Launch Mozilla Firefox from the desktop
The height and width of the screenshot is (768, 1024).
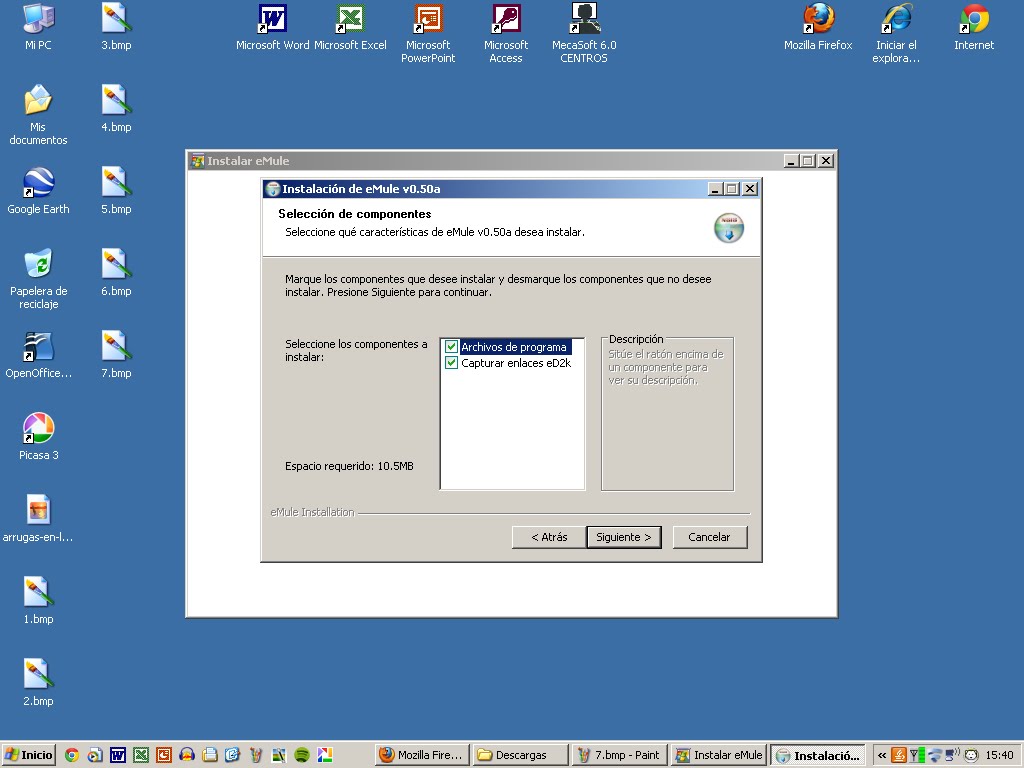click(818, 27)
